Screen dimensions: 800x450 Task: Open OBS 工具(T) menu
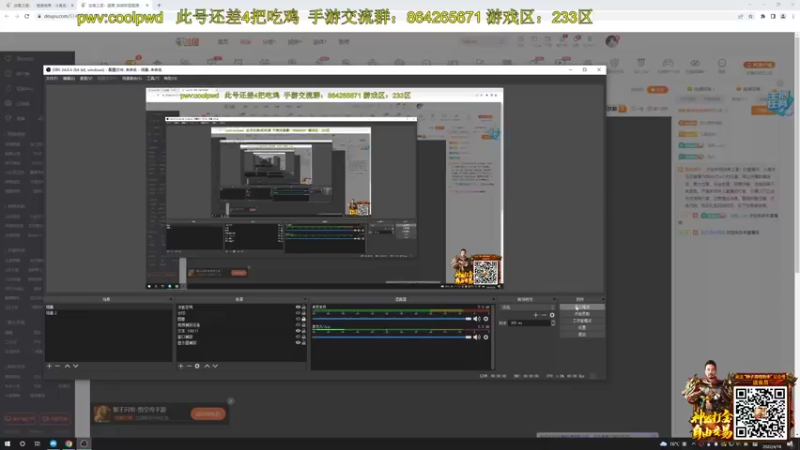pyautogui.click(x=153, y=79)
